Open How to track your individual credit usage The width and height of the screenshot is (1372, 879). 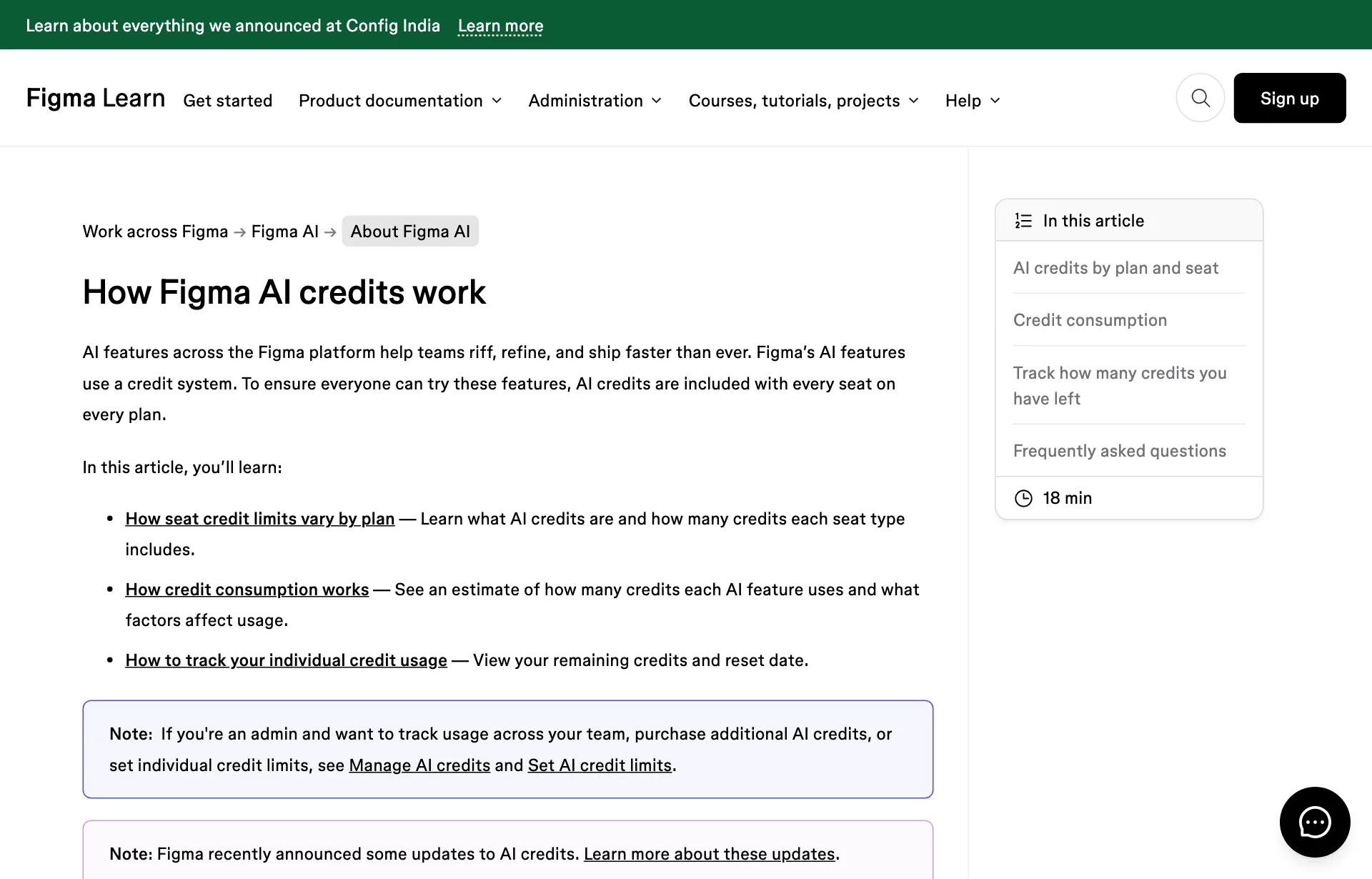tap(286, 660)
